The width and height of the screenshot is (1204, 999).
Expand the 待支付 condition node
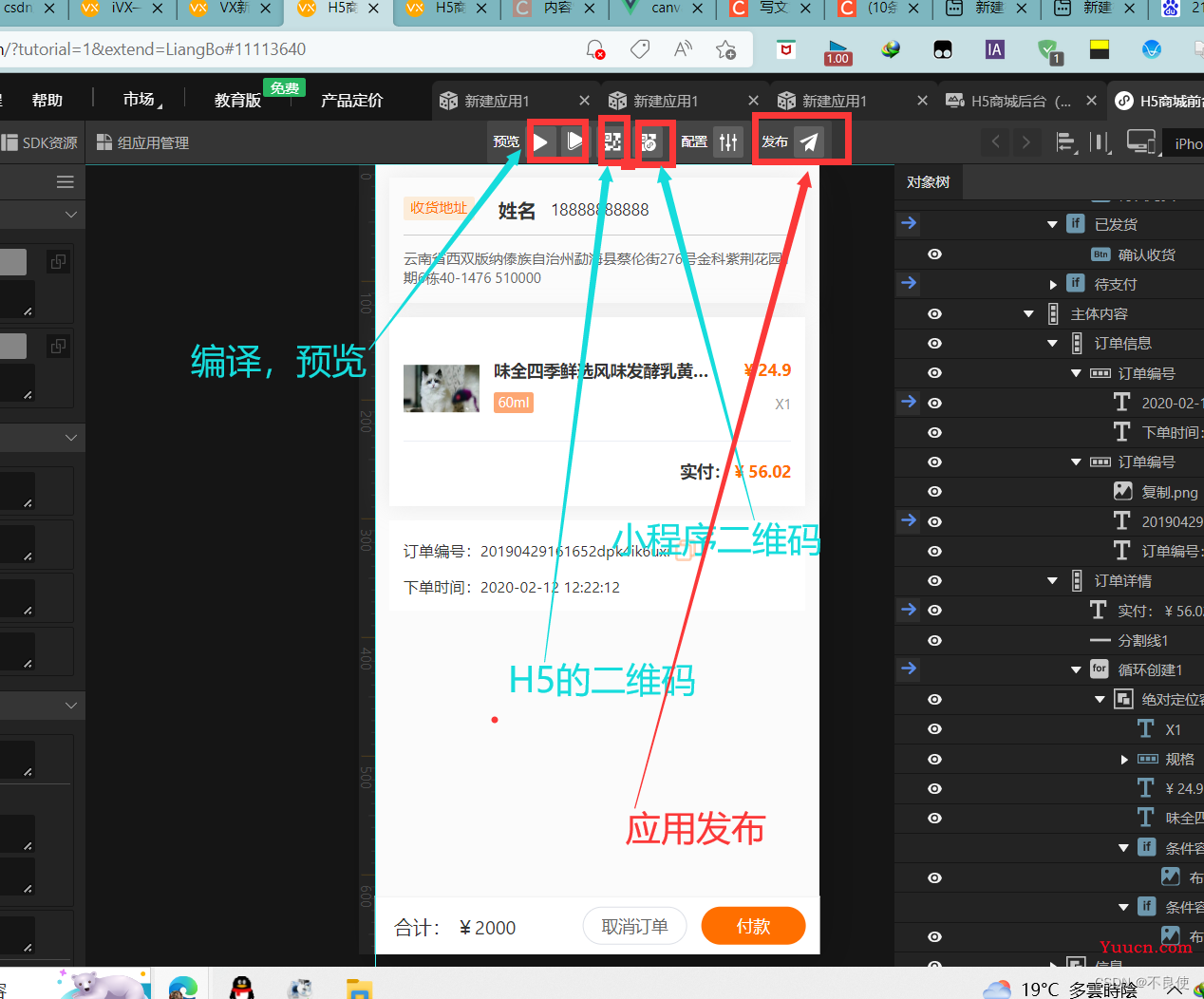coord(1052,284)
